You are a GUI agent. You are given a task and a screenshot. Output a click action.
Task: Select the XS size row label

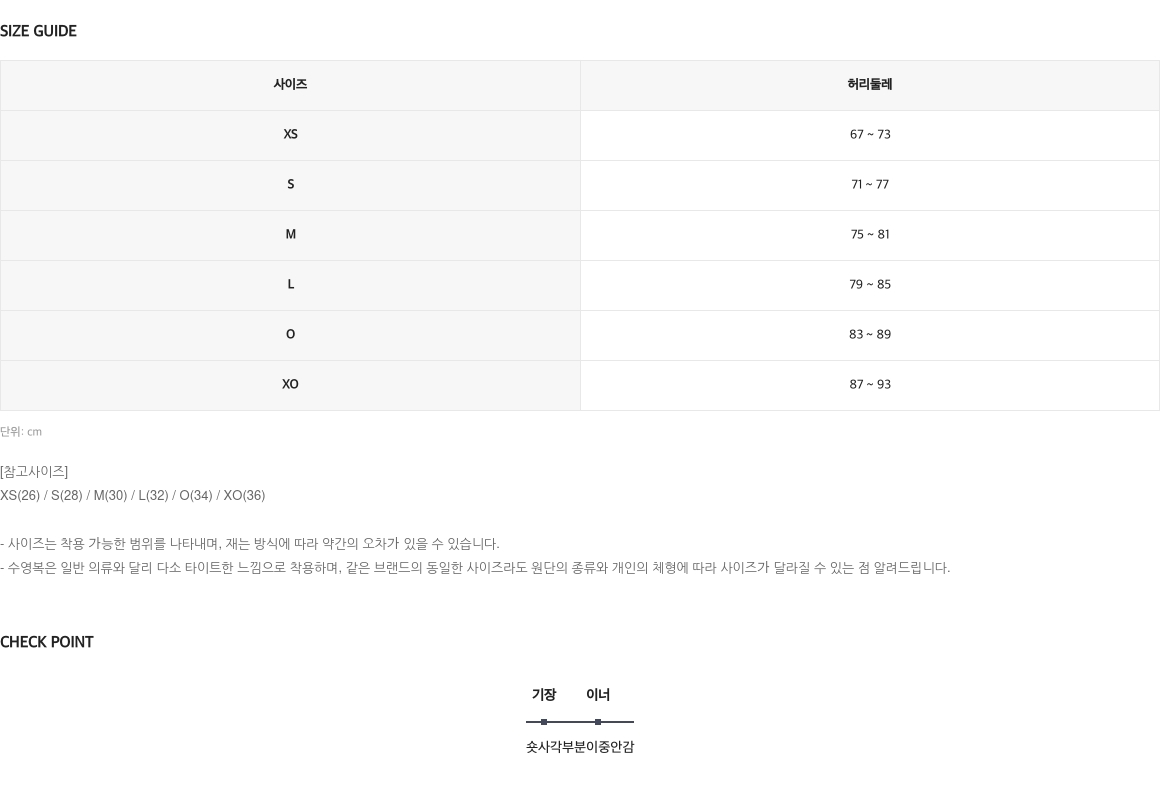[290, 135]
